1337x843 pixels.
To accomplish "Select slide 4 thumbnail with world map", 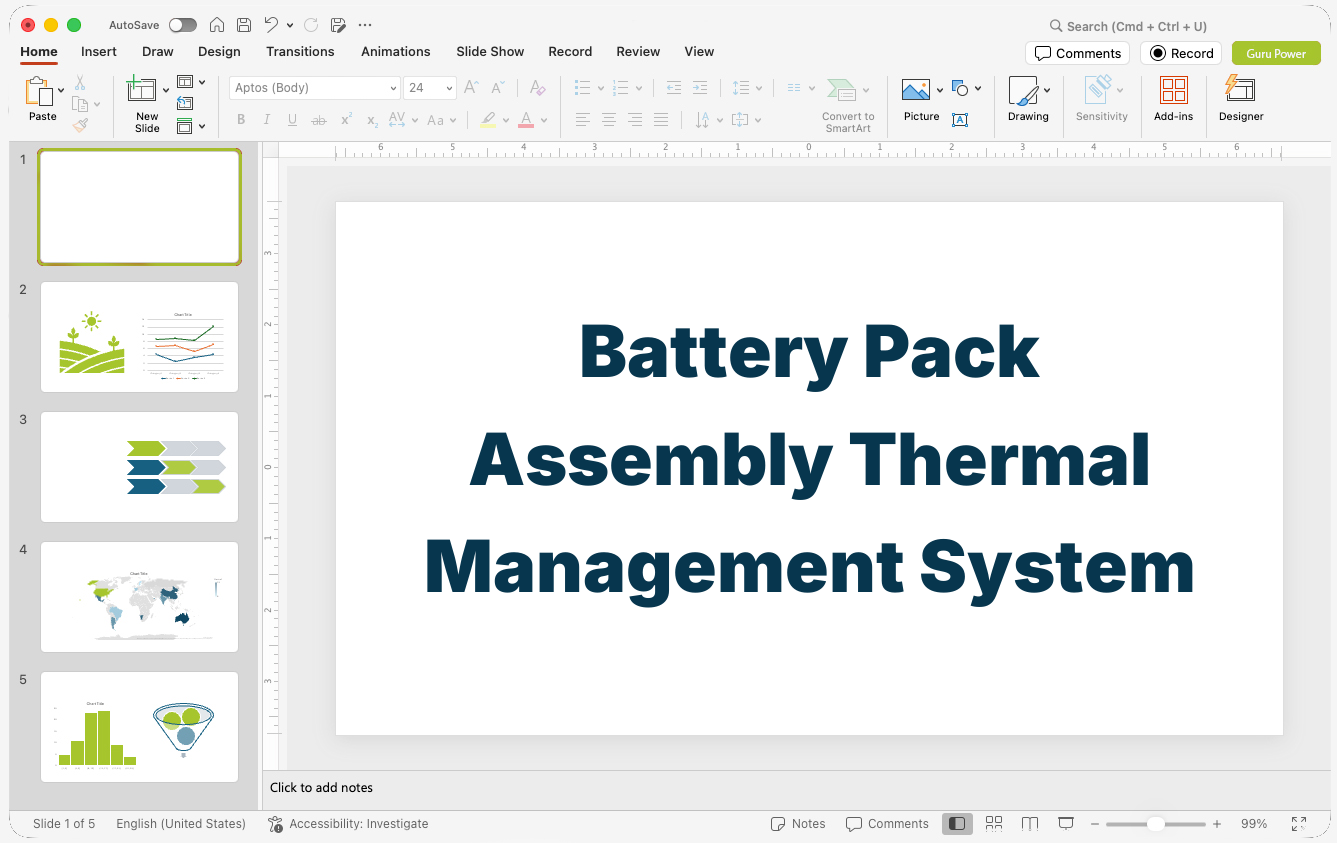I will (139, 596).
